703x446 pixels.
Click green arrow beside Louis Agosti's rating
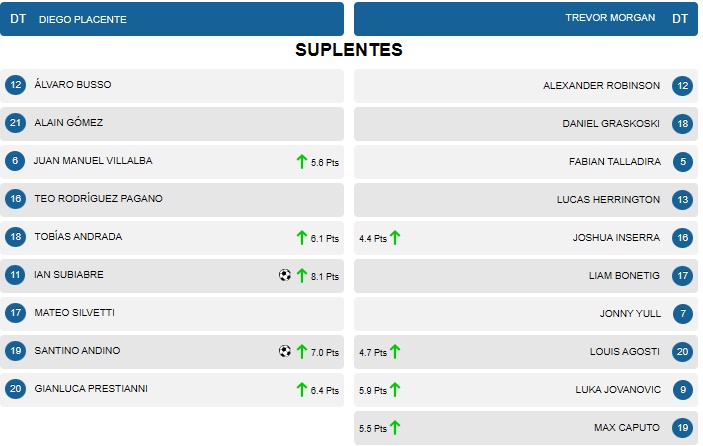point(395,351)
